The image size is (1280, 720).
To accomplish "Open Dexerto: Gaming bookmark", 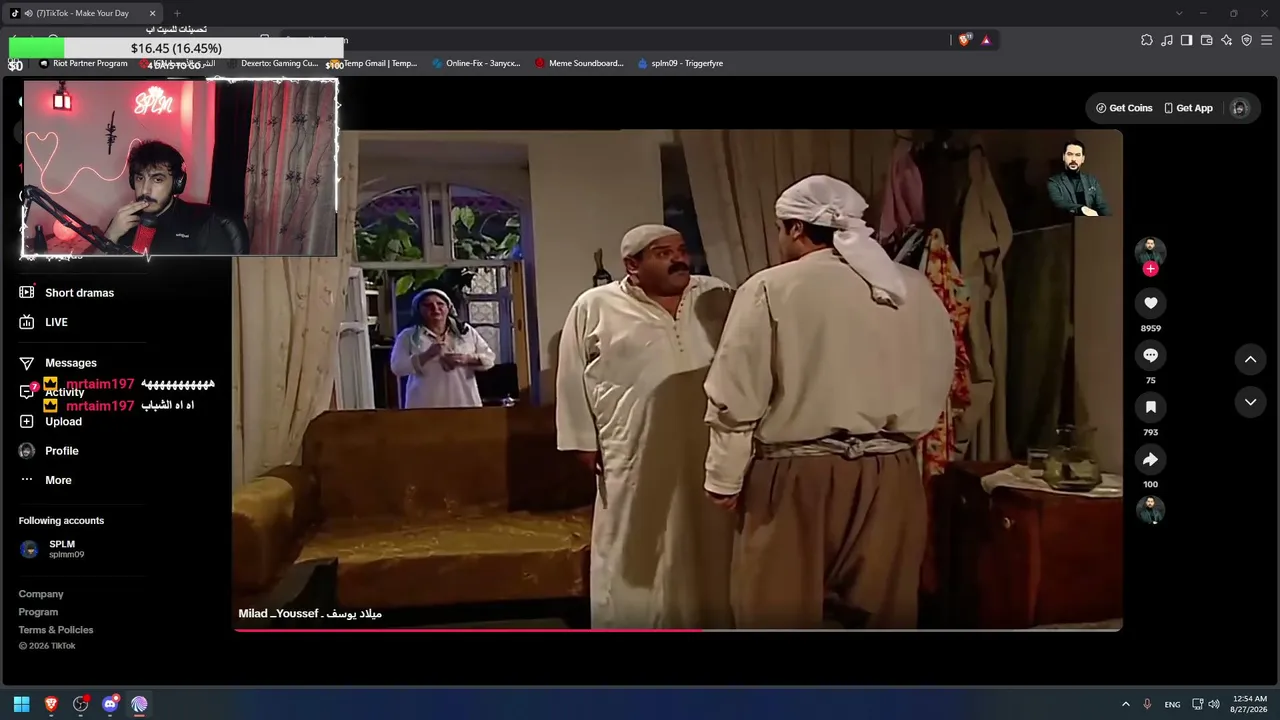I will (272, 63).
